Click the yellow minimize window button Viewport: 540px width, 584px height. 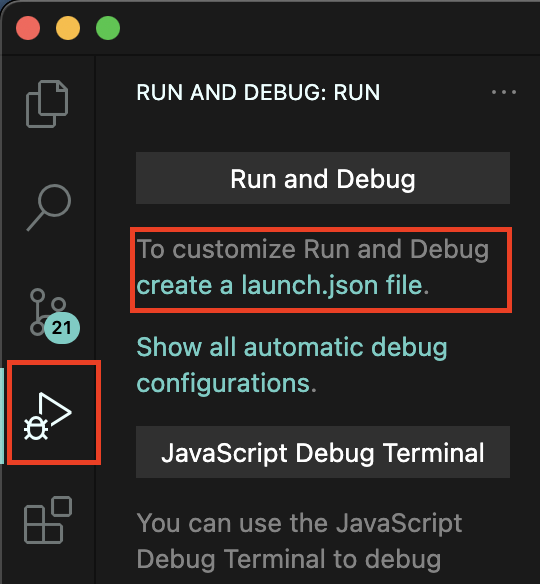[68, 28]
